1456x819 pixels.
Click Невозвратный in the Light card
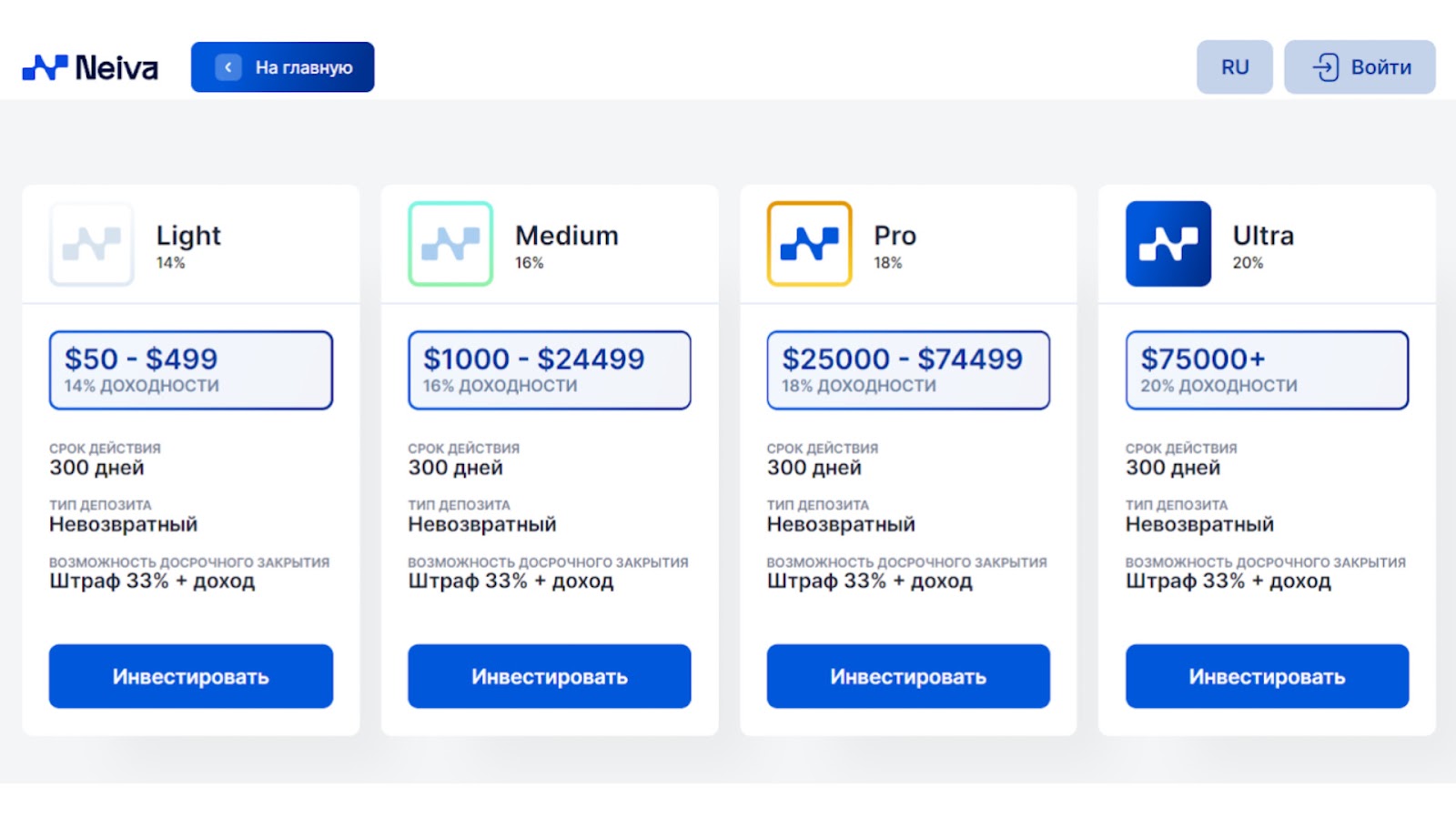123,524
